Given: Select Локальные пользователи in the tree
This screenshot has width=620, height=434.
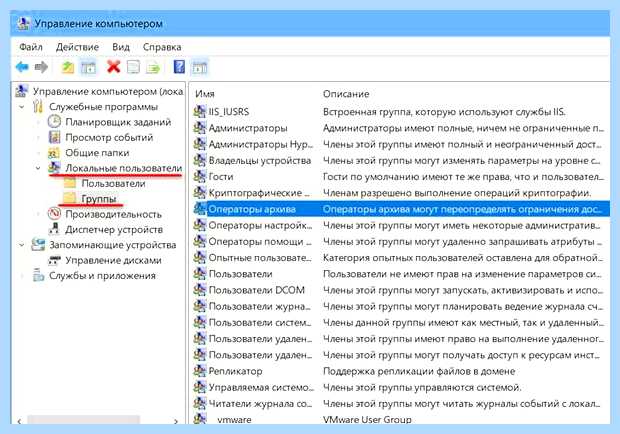Looking at the screenshot, I should [123, 168].
